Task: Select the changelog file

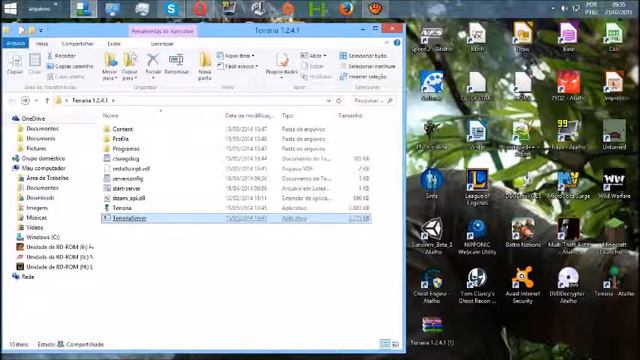Action: coord(126,159)
